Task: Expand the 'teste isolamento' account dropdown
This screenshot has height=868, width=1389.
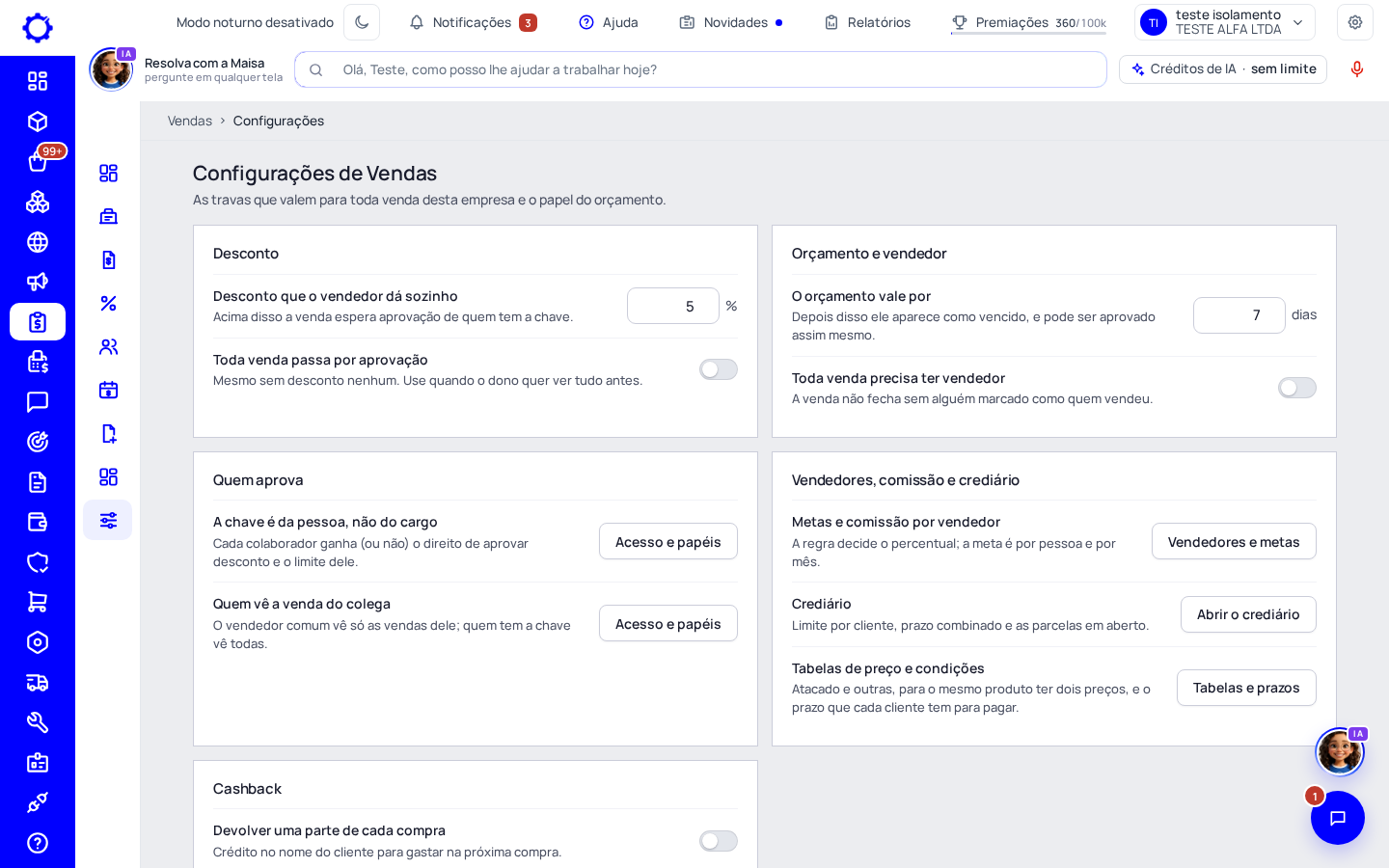Action: pyautogui.click(x=1225, y=22)
